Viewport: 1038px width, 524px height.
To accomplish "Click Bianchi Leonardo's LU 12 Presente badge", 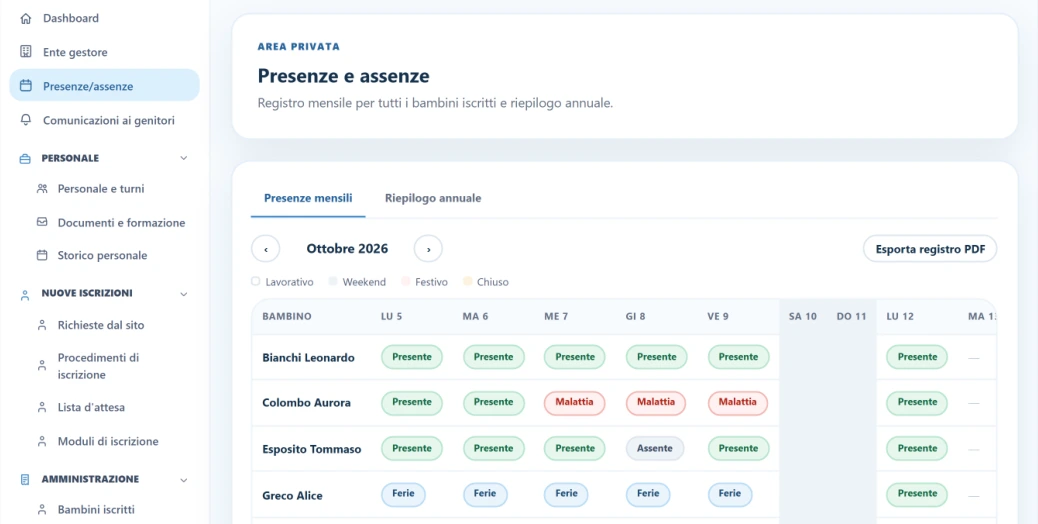I will pyautogui.click(x=917, y=357).
